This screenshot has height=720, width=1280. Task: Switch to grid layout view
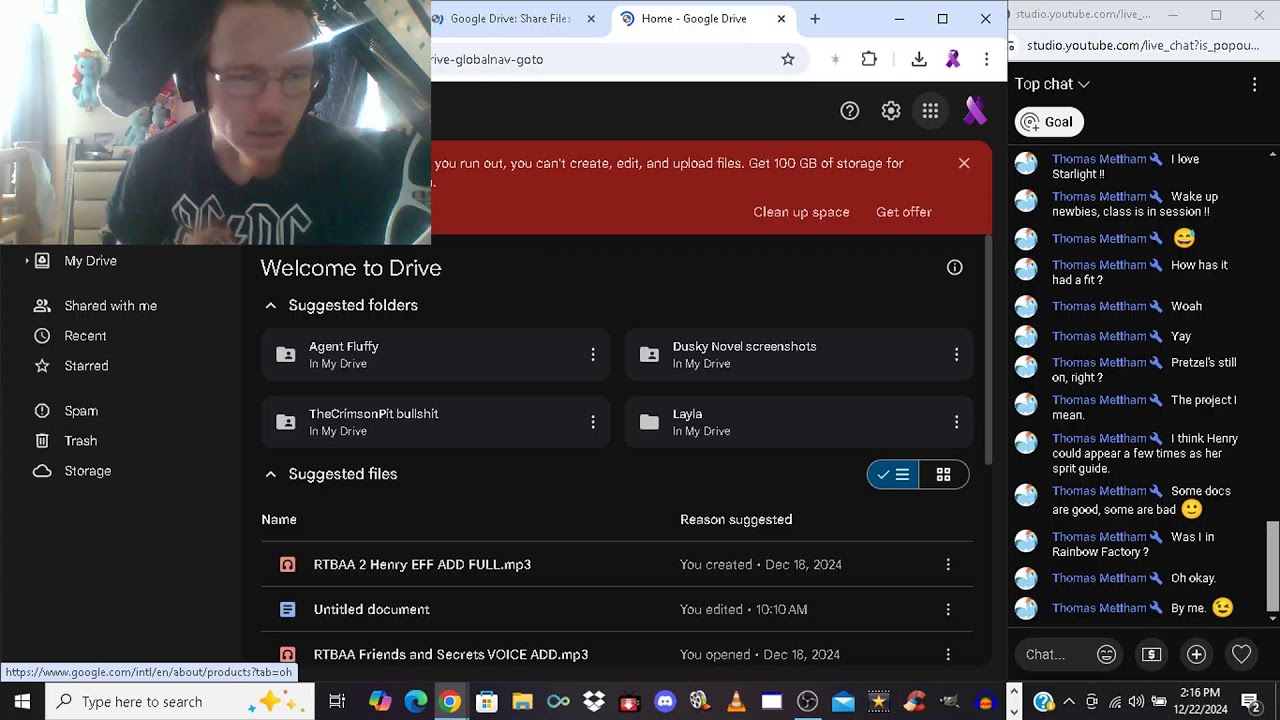(943, 475)
